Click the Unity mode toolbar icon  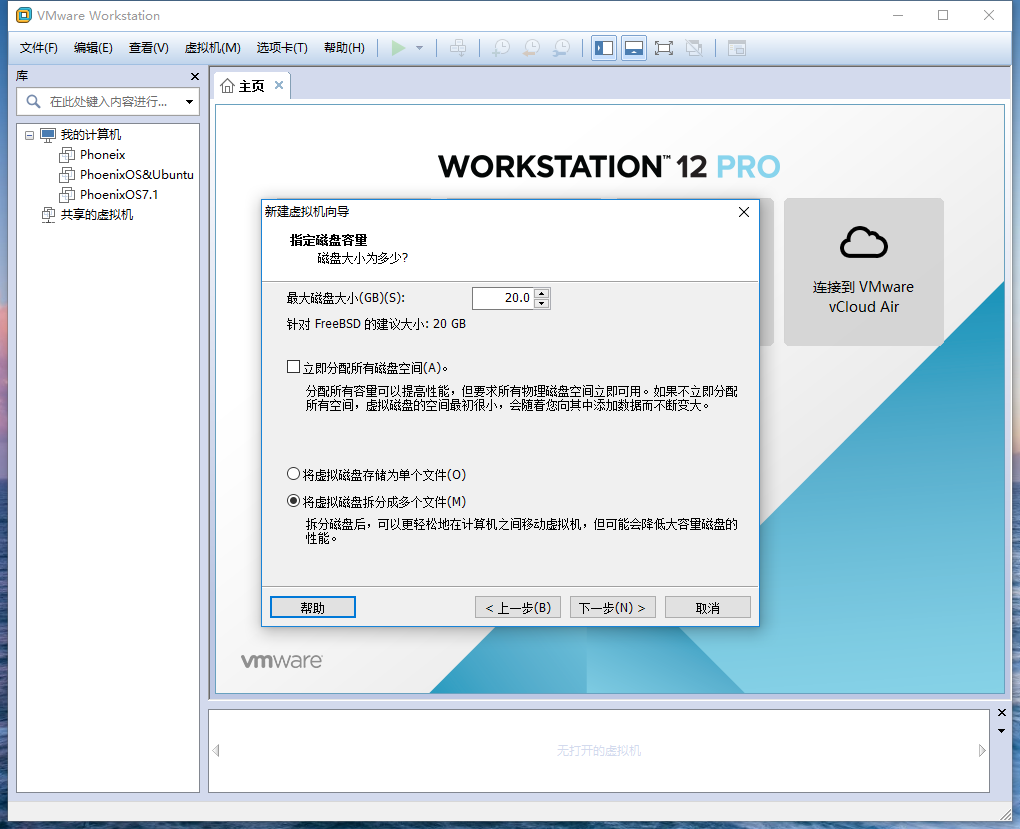tap(694, 48)
